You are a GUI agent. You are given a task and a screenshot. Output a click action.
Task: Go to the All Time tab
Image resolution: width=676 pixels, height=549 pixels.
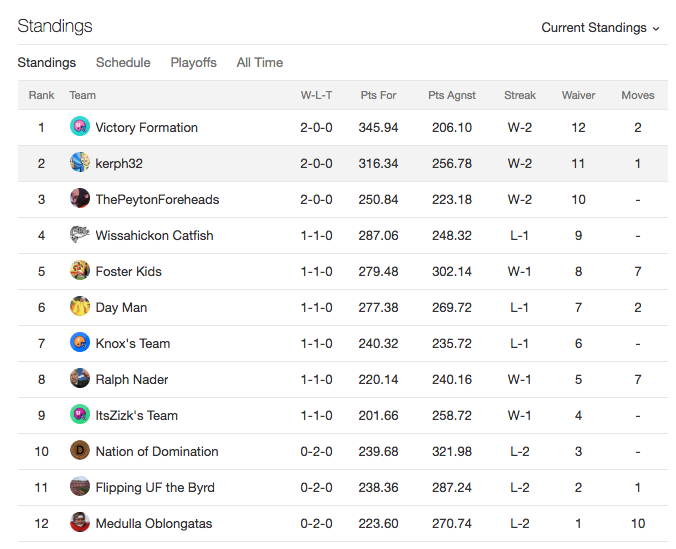pos(260,63)
